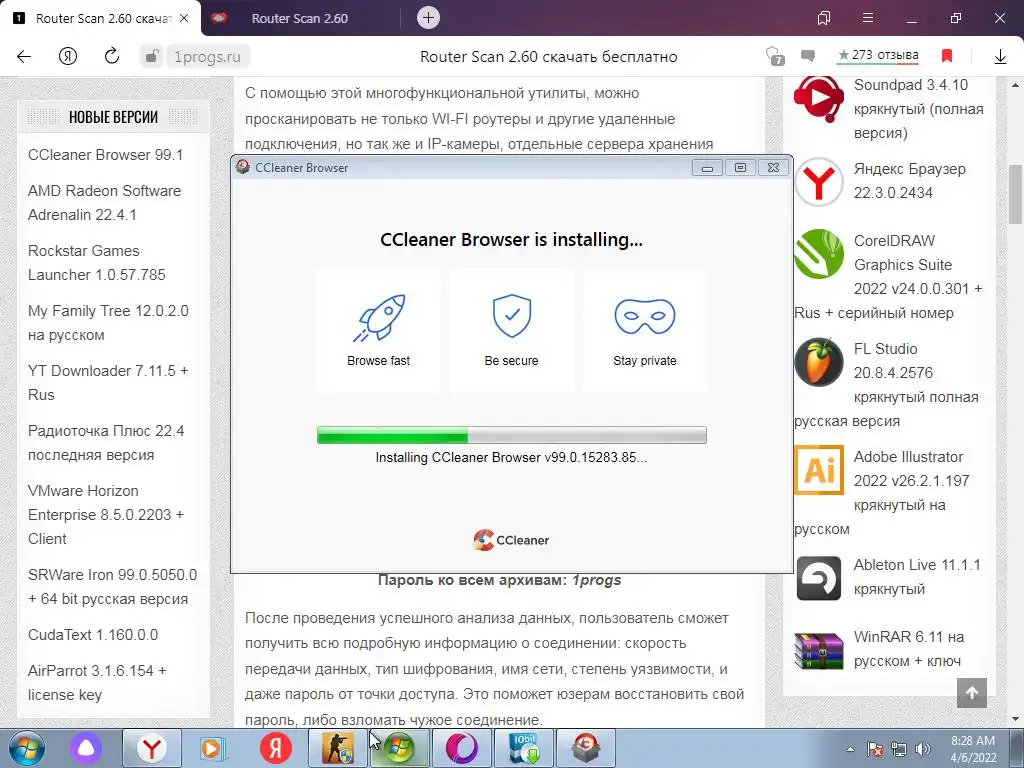The width and height of the screenshot is (1024, 768).
Task: Open CCleaner Browser 99.1 link
Action: click(106, 155)
